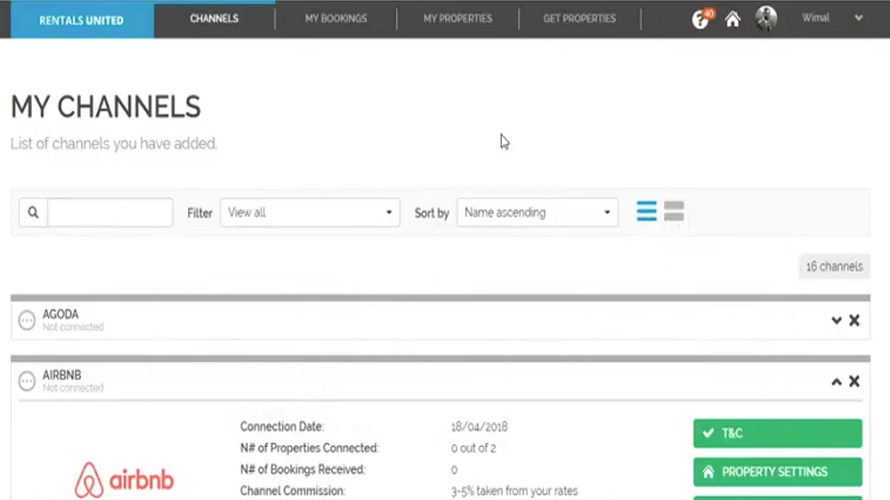Go to Rentals United logo tab
This screenshot has width=890, height=500.
pyautogui.click(x=81, y=20)
